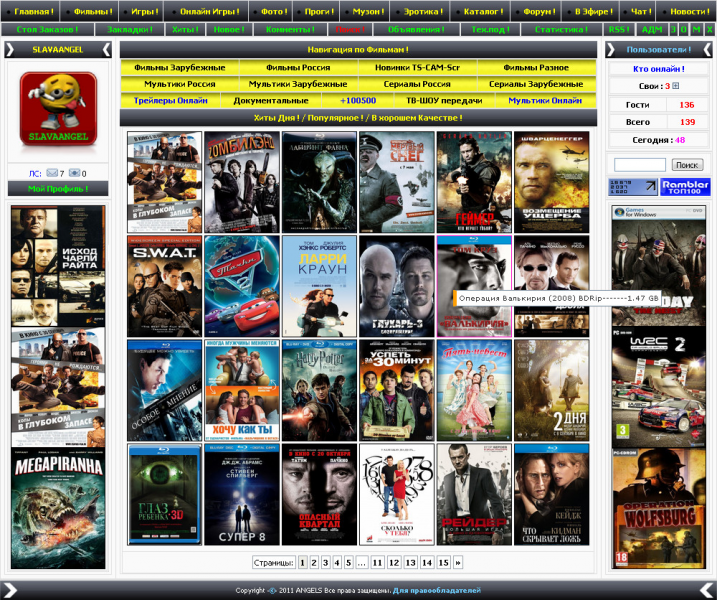The width and height of the screenshot is (717, 600).
Task: Open the RSS feed link
Action: click(x=619, y=29)
